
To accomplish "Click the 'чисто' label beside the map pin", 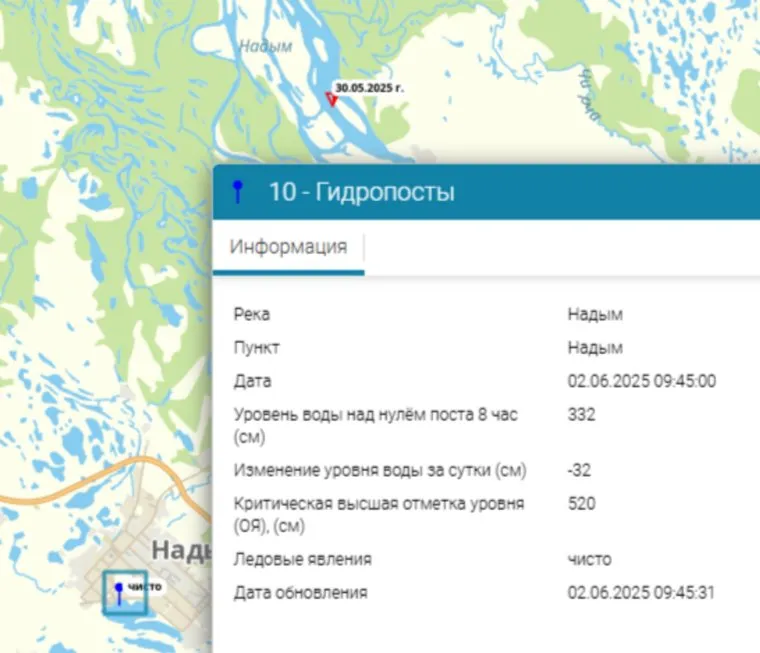I will [144, 586].
